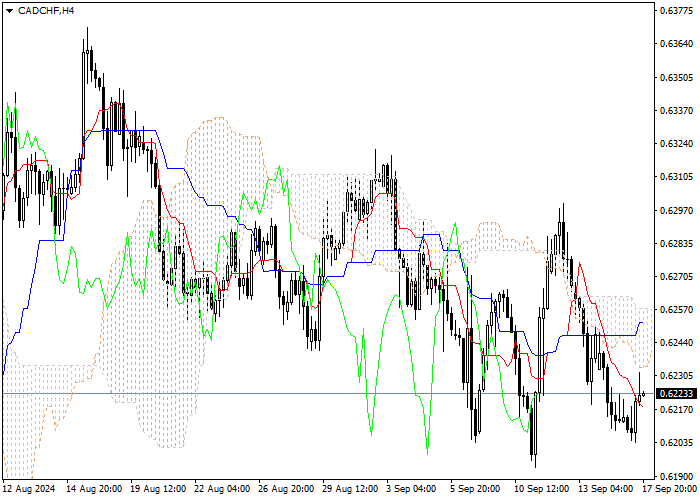Pick the 0.63370 price axis label
Viewport: 700px width, 500px height.
[x=676, y=110]
